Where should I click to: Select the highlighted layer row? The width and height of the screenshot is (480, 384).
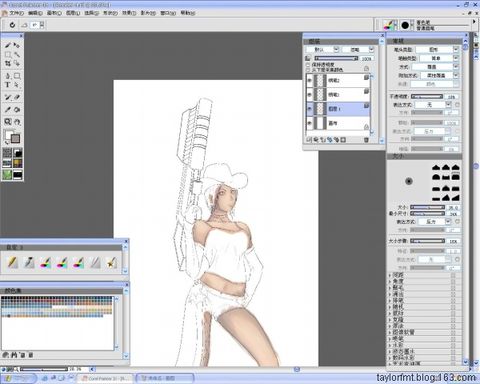tap(338, 109)
